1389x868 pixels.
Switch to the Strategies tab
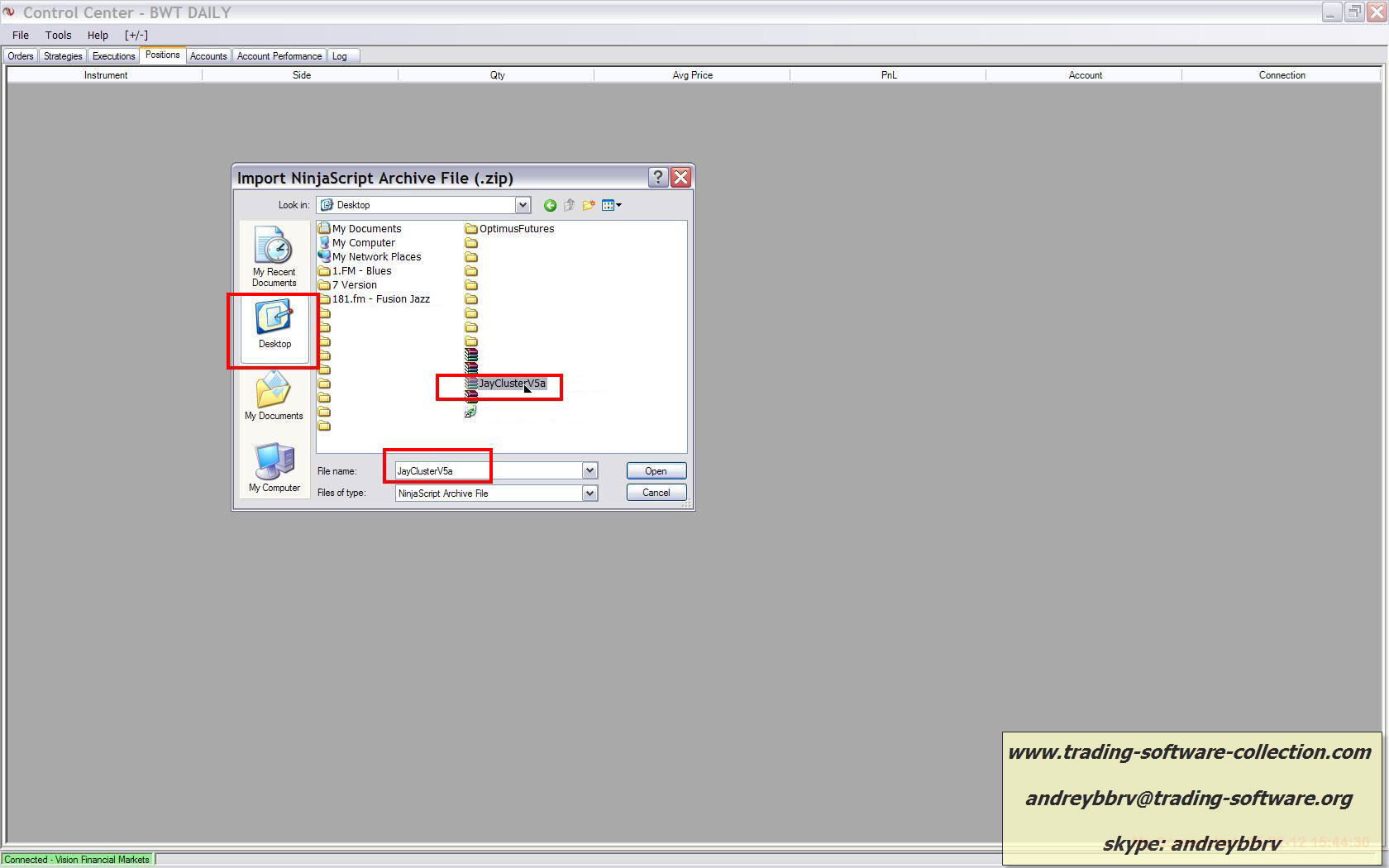(x=63, y=56)
